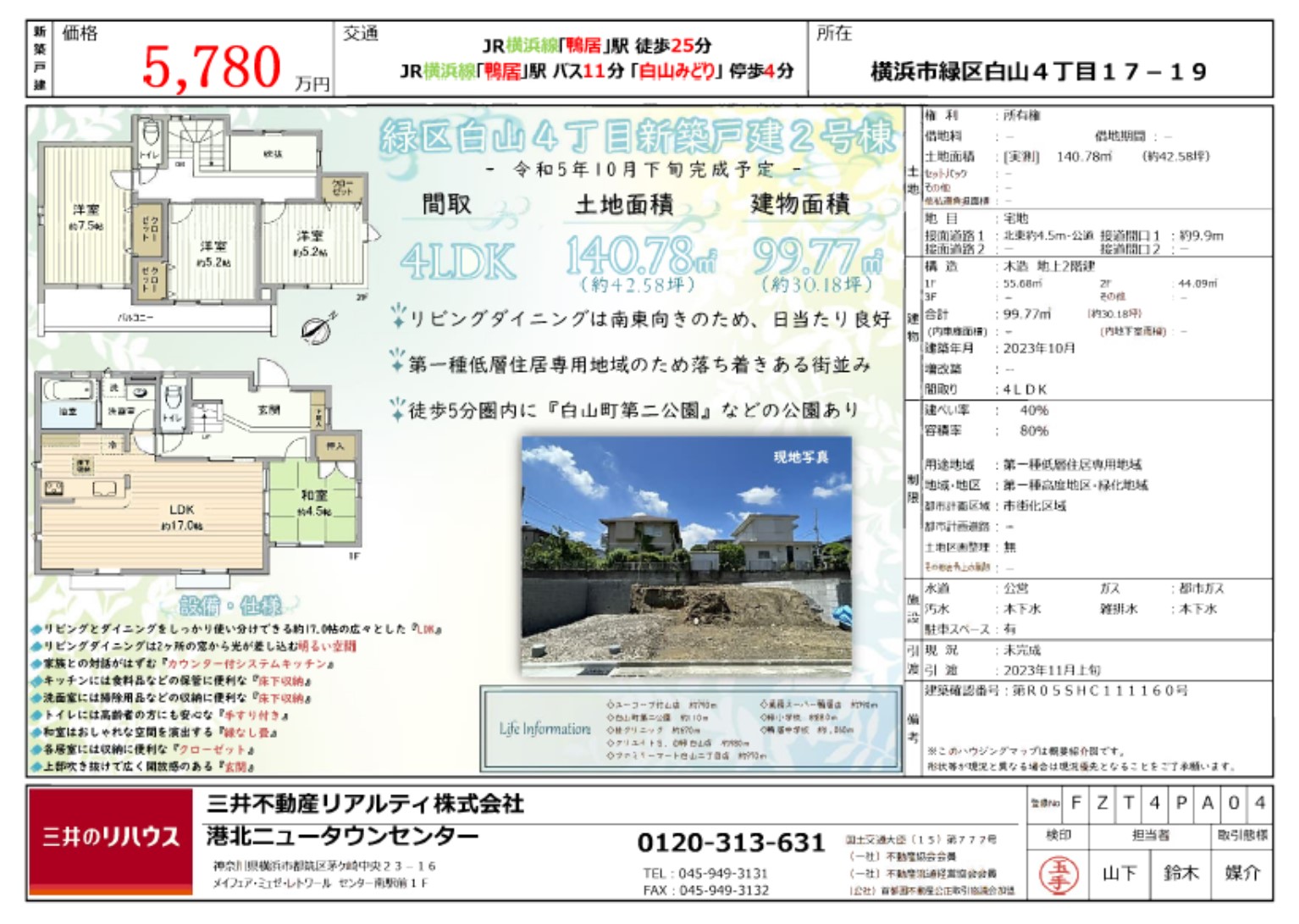Click the second-floor toilet symbol
This screenshot has width=1299, height=924.
[x=151, y=135]
